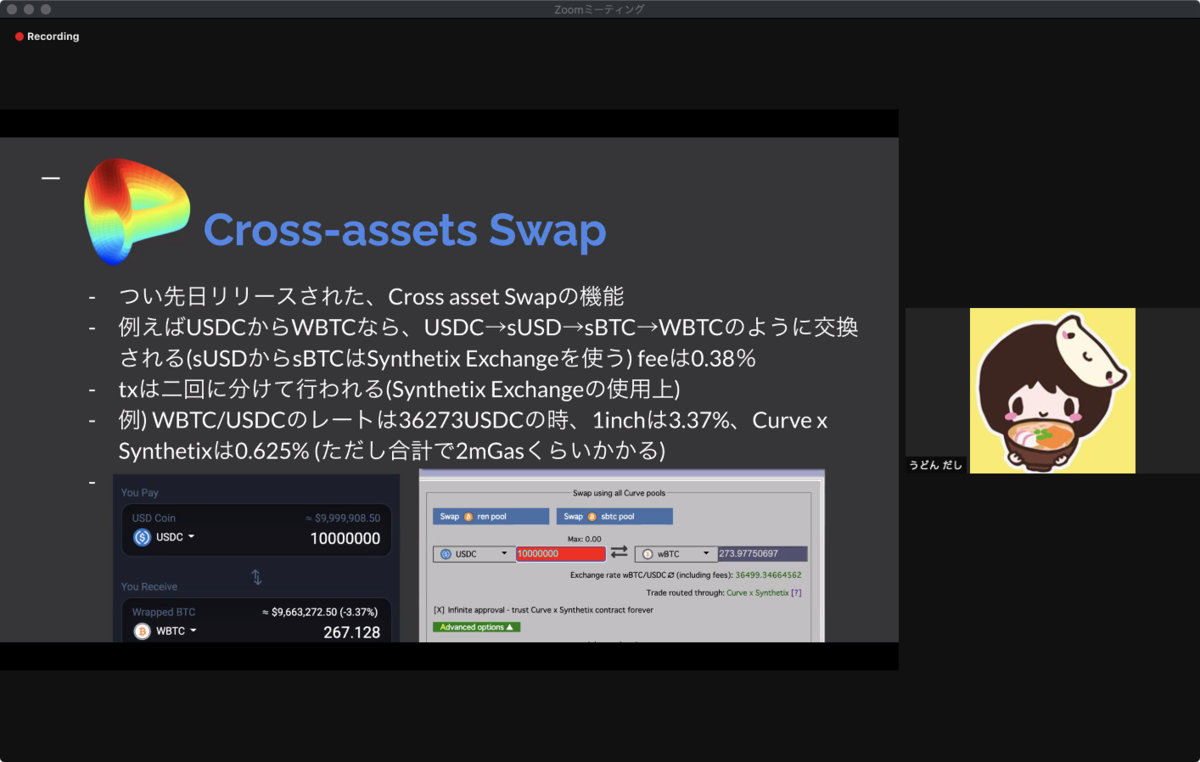
Task: Click the swap direction arrows between Pay and Receive
Action: (256, 577)
